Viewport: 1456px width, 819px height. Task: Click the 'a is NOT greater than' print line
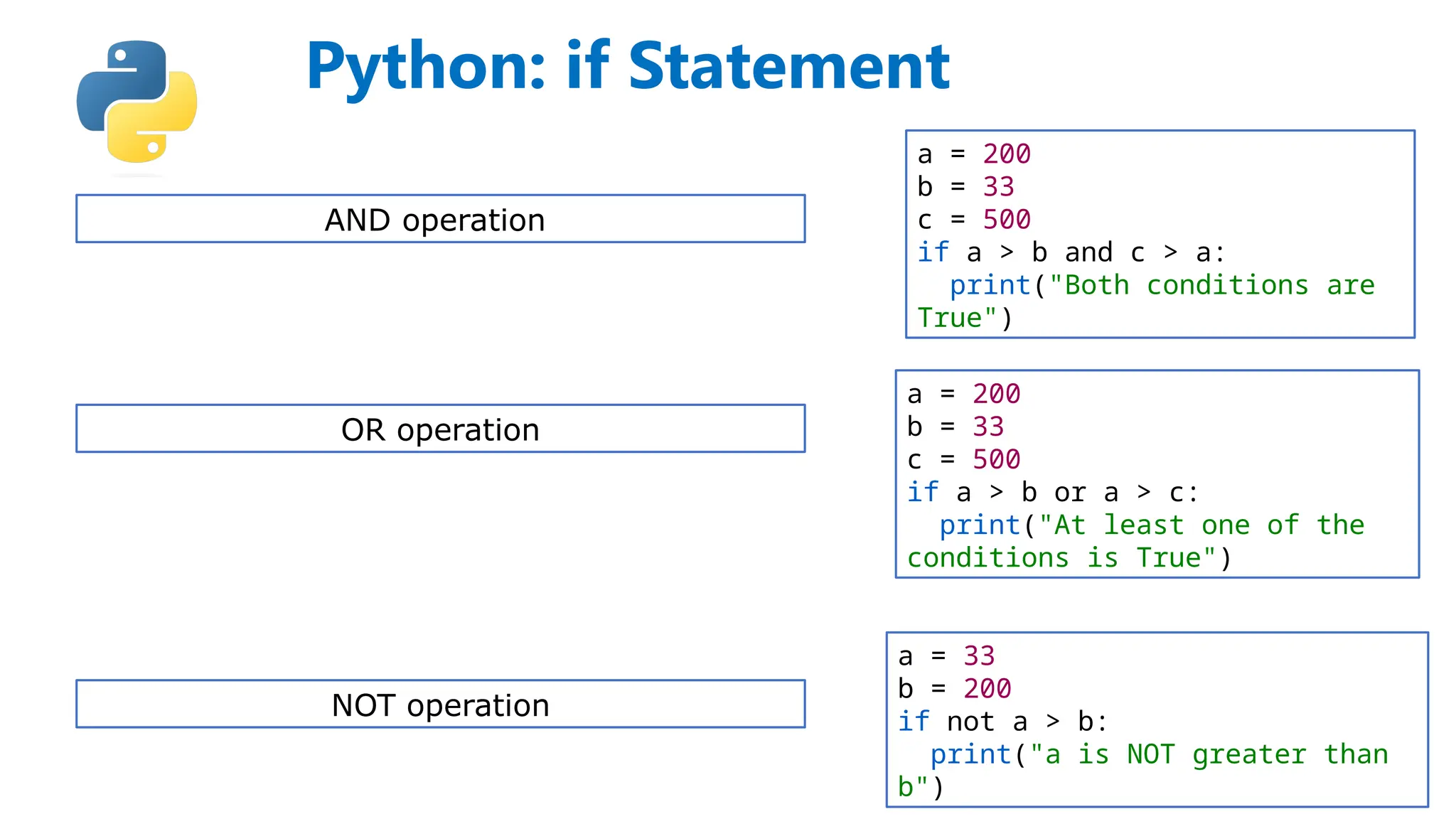(1160, 754)
